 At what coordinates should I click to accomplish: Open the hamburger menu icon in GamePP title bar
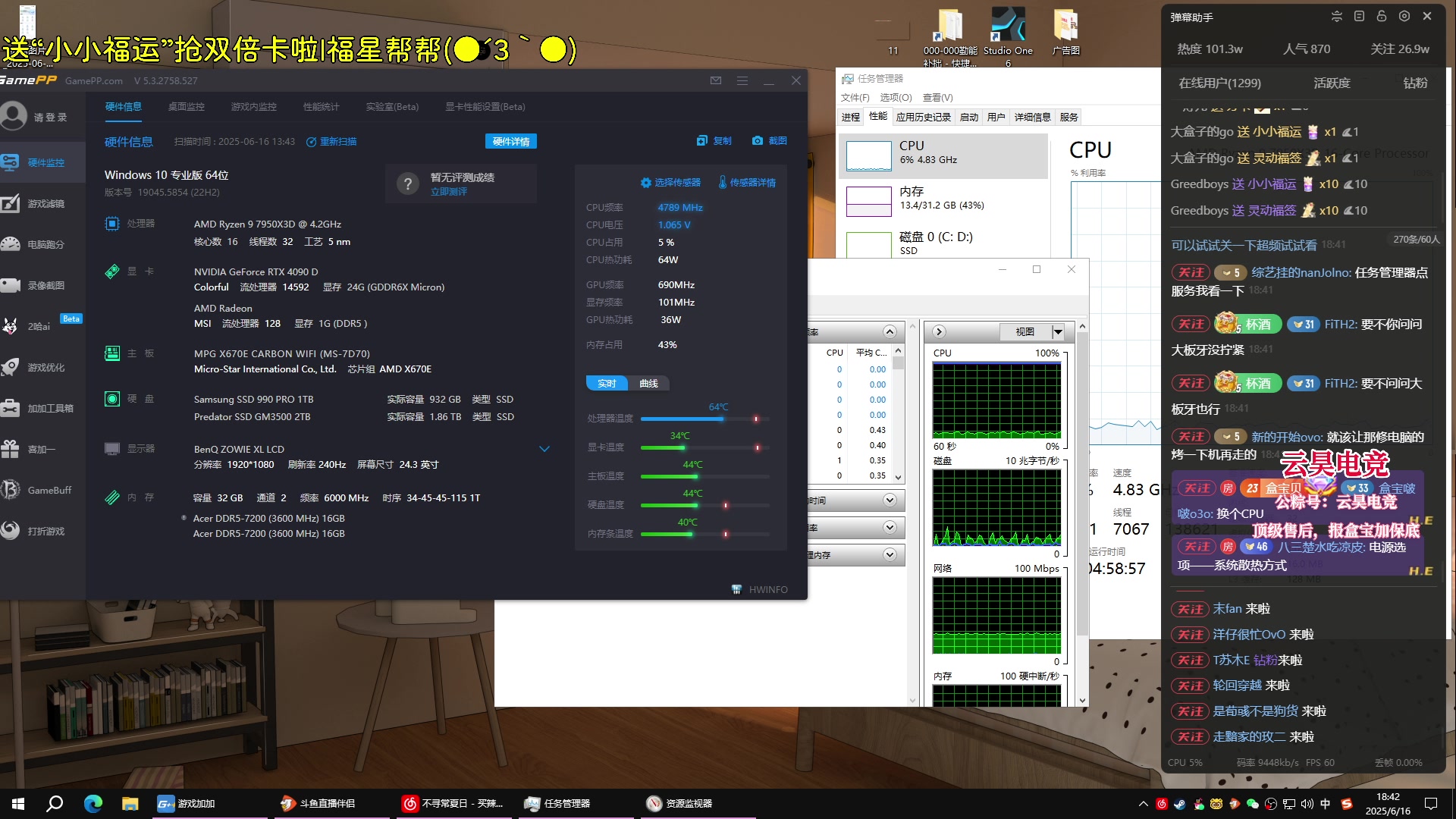[x=742, y=80]
